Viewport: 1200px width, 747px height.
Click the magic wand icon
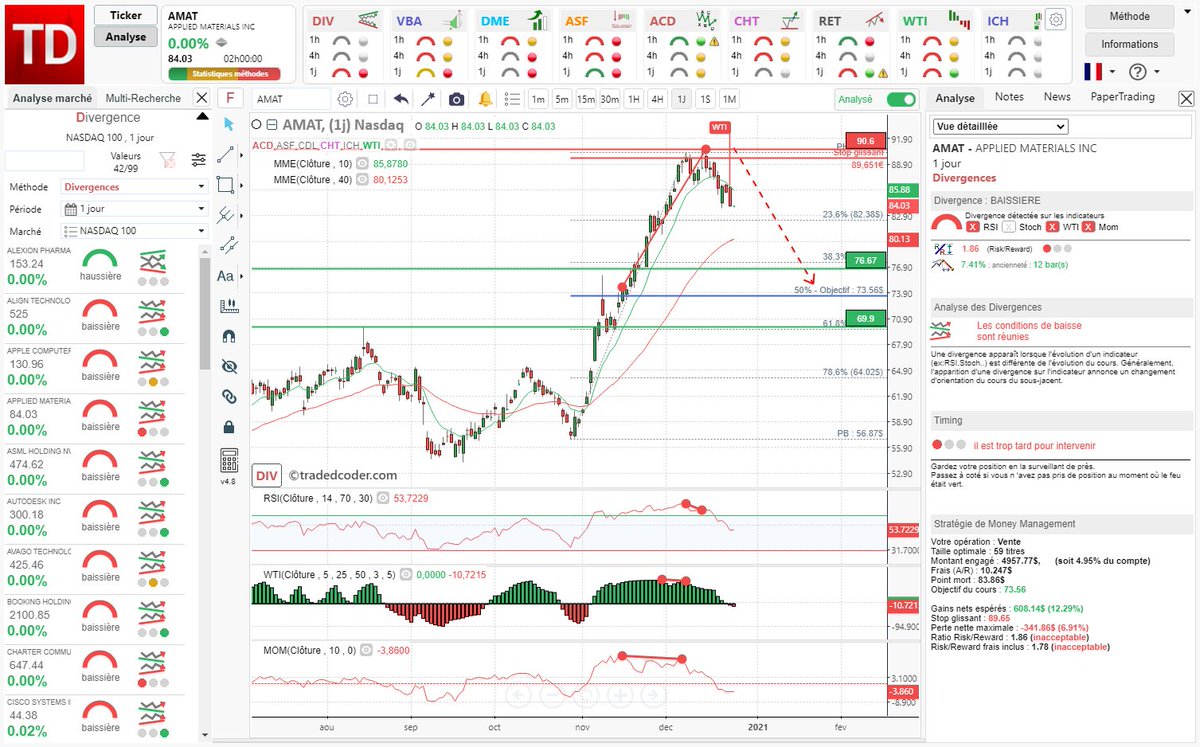pos(428,99)
